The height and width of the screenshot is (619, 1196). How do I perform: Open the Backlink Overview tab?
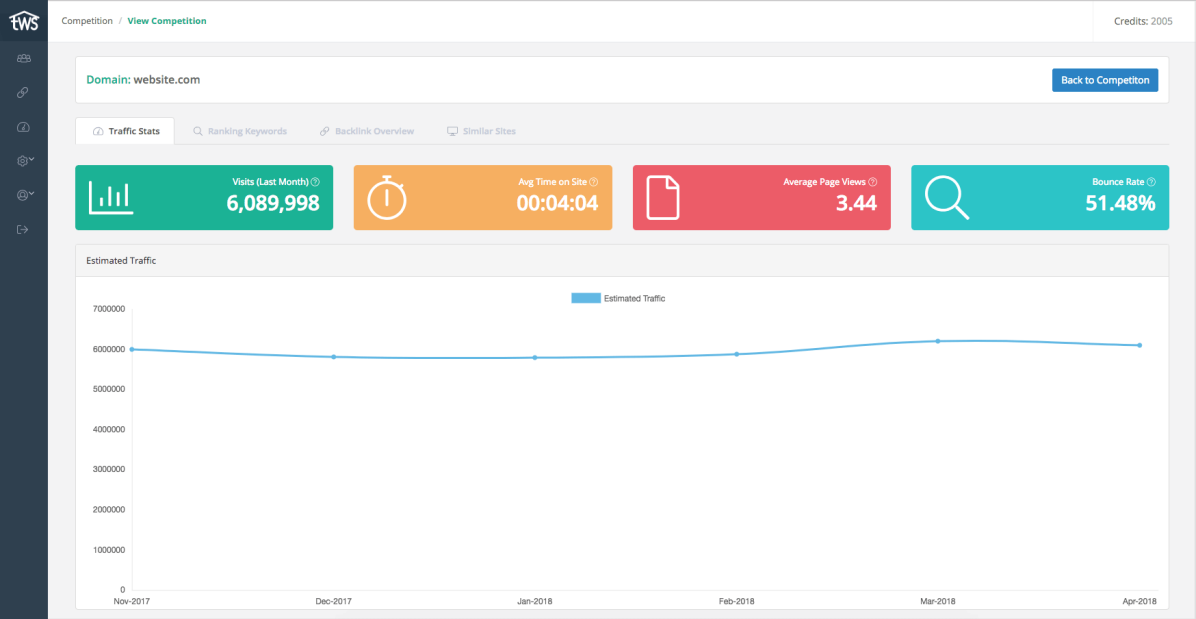click(x=366, y=131)
